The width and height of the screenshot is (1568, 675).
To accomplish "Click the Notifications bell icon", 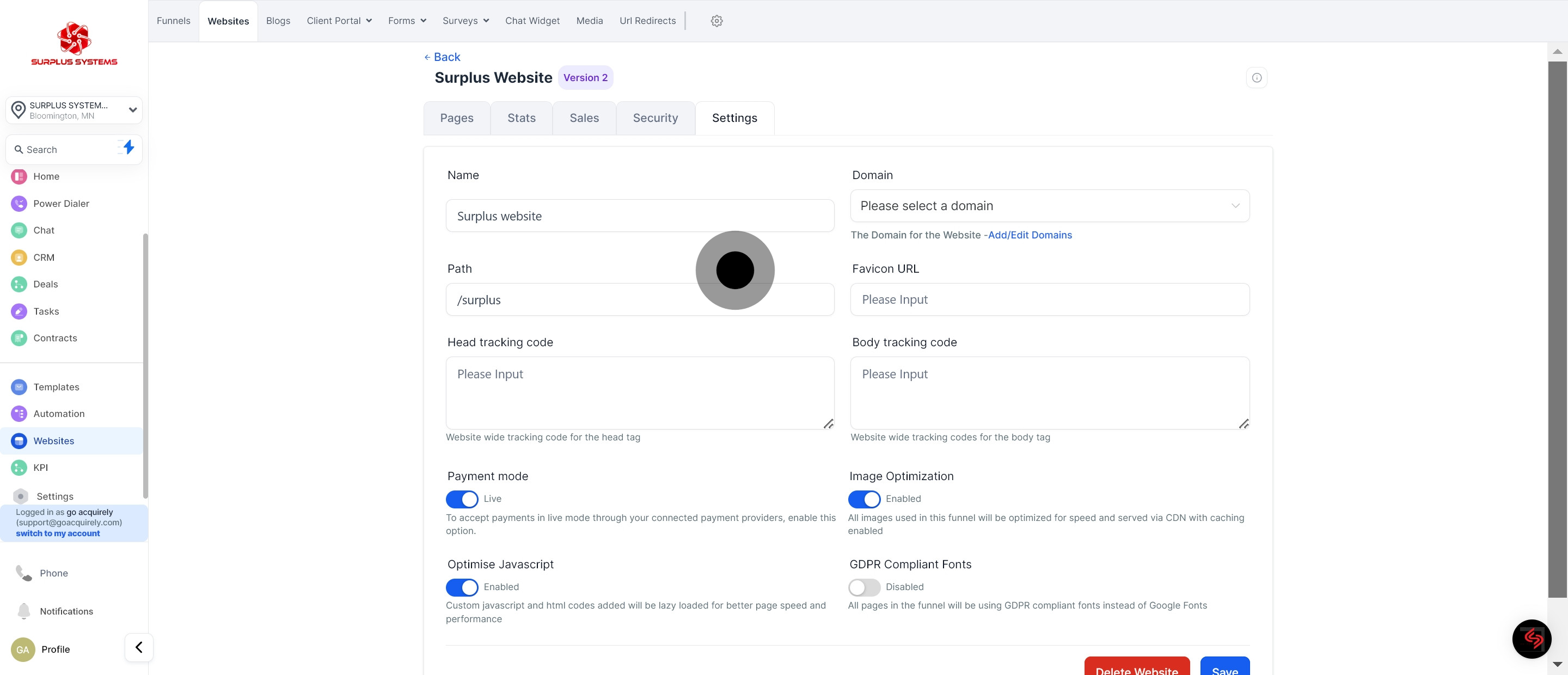I will pos(24,610).
